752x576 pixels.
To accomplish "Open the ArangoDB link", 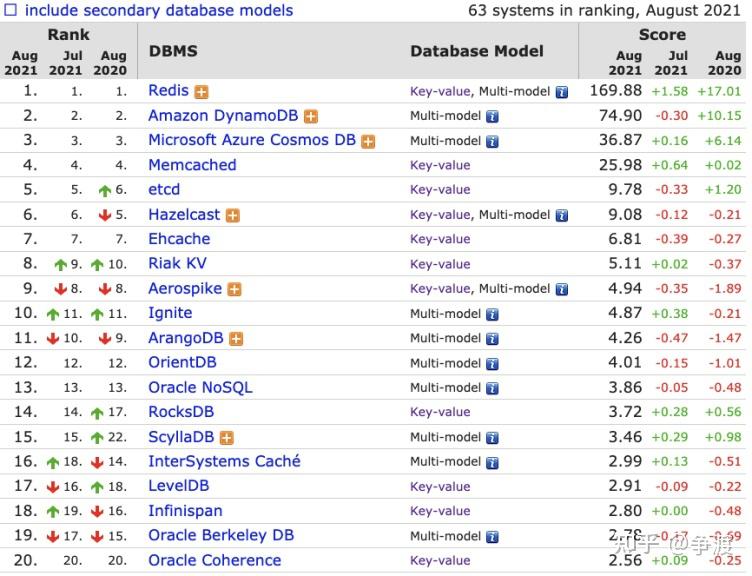I will [186, 338].
